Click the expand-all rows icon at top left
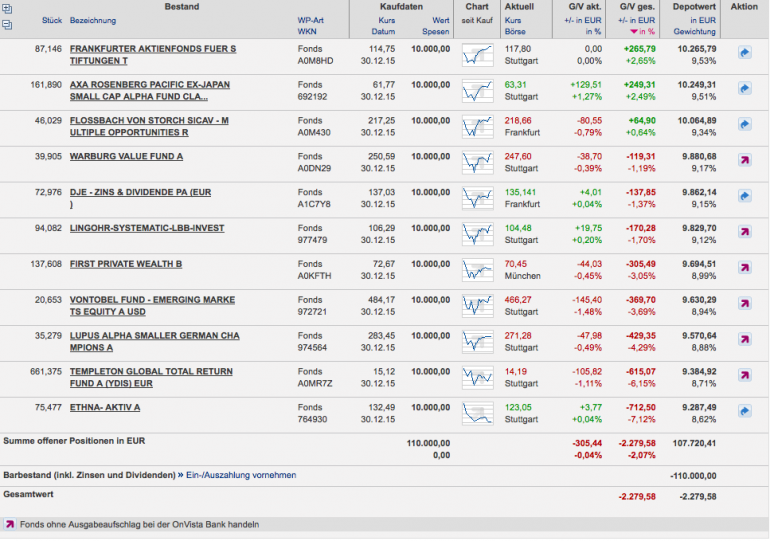 [9, 7]
